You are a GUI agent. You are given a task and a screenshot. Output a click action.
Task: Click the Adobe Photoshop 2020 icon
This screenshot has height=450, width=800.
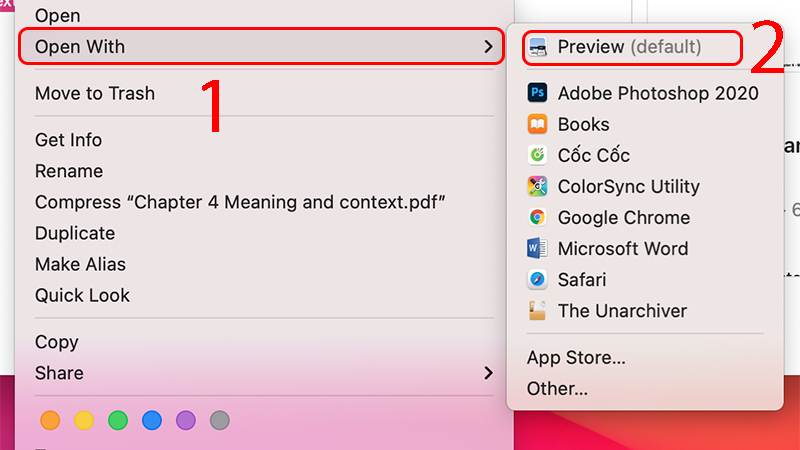[x=538, y=93]
